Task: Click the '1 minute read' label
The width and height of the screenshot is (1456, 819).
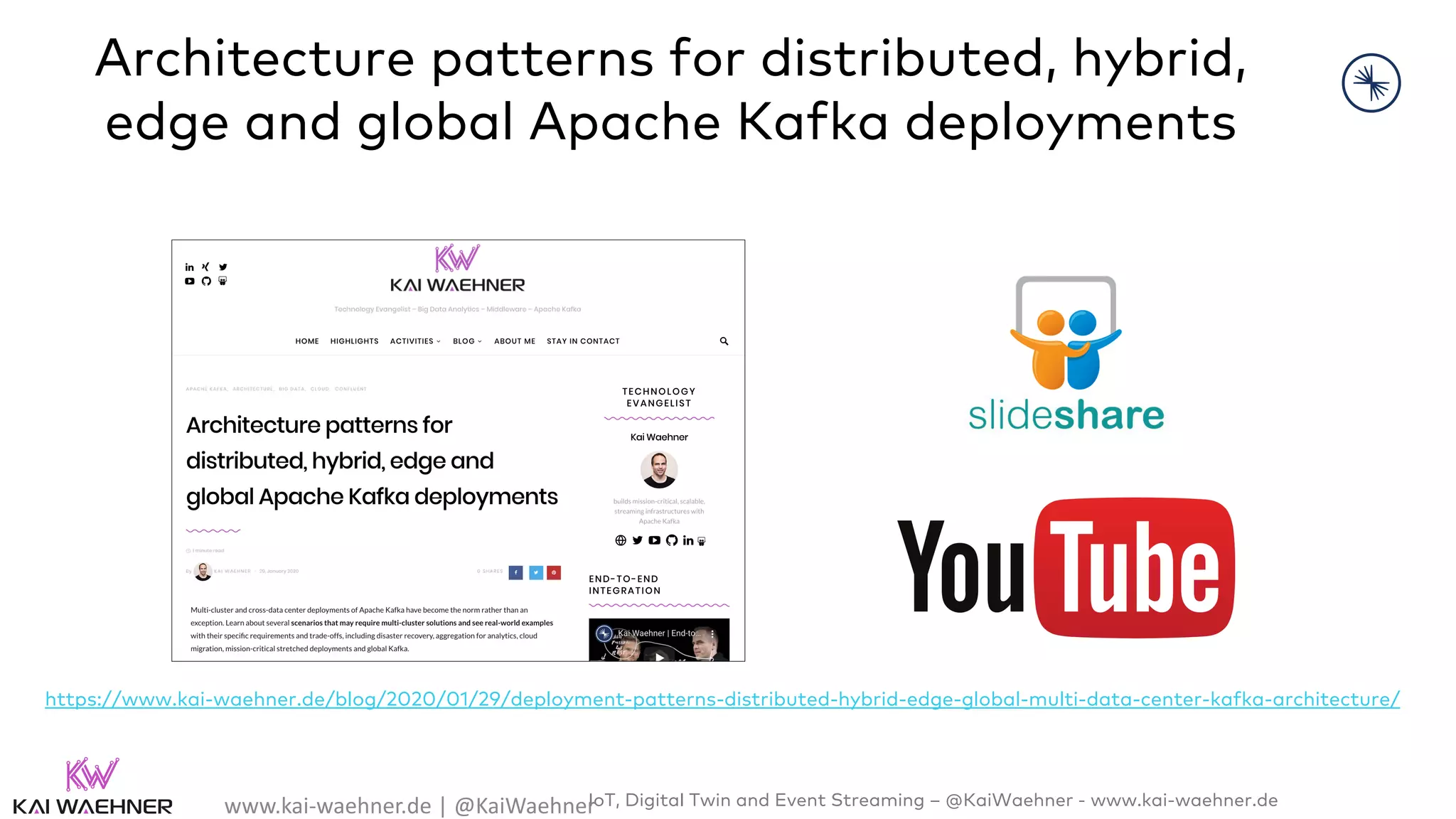Action: click(x=208, y=551)
